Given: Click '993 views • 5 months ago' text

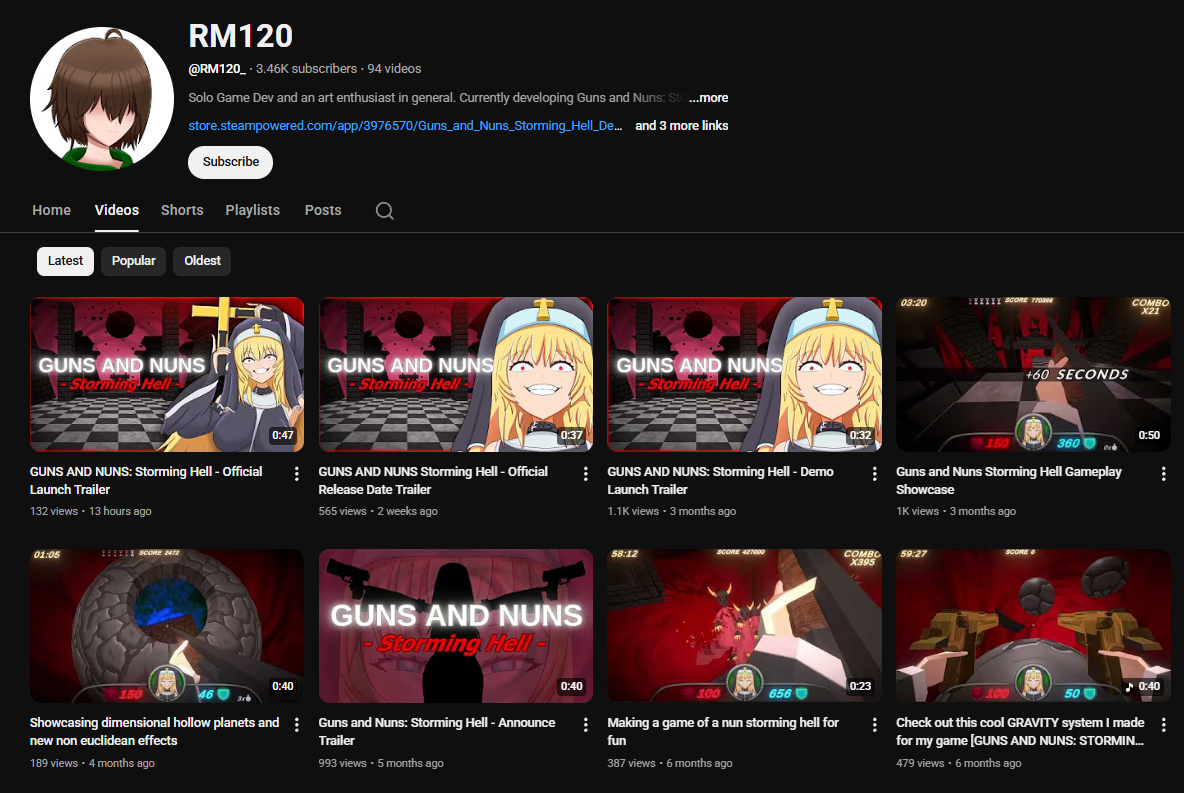Looking at the screenshot, I should (381, 764).
